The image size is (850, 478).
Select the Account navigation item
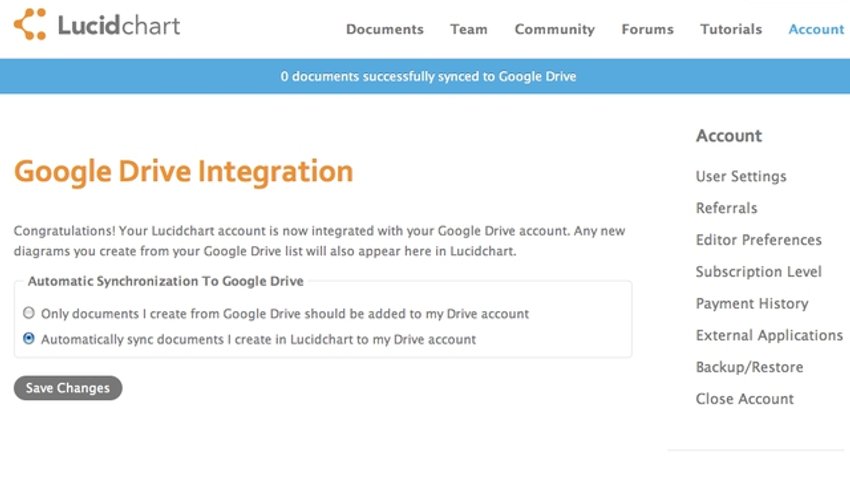(816, 29)
